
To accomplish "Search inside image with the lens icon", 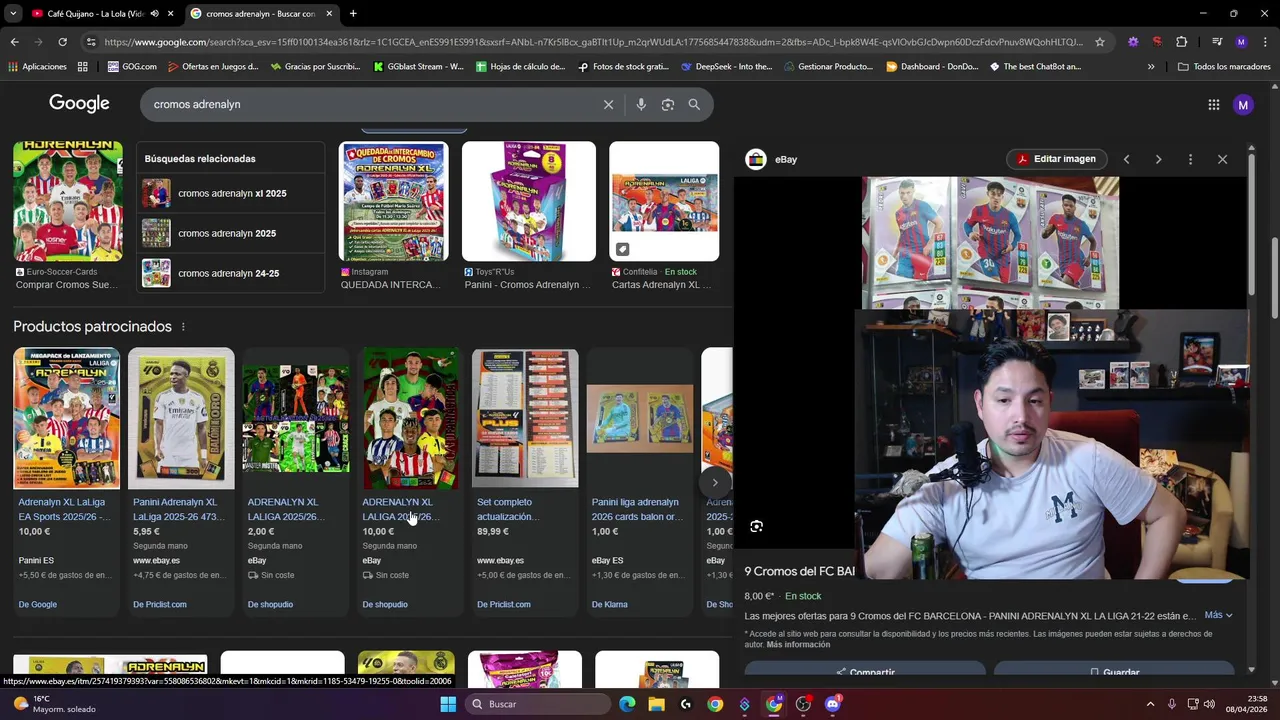I will [757, 526].
